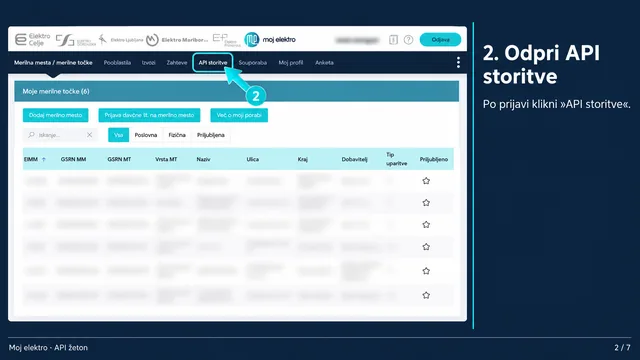Sort by Kraj column header
640x360 pixels.
point(302,159)
